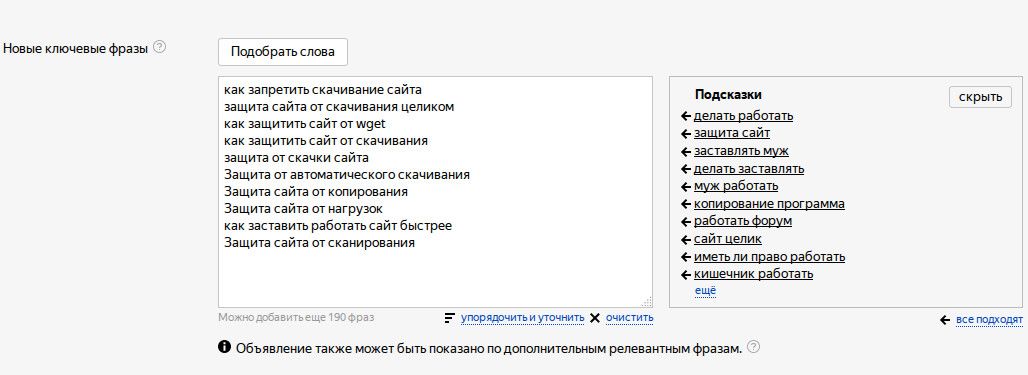Screen dimensions: 1028x375
Task: Click the textarea resize grip corner
Action: pyautogui.click(x=646, y=302)
